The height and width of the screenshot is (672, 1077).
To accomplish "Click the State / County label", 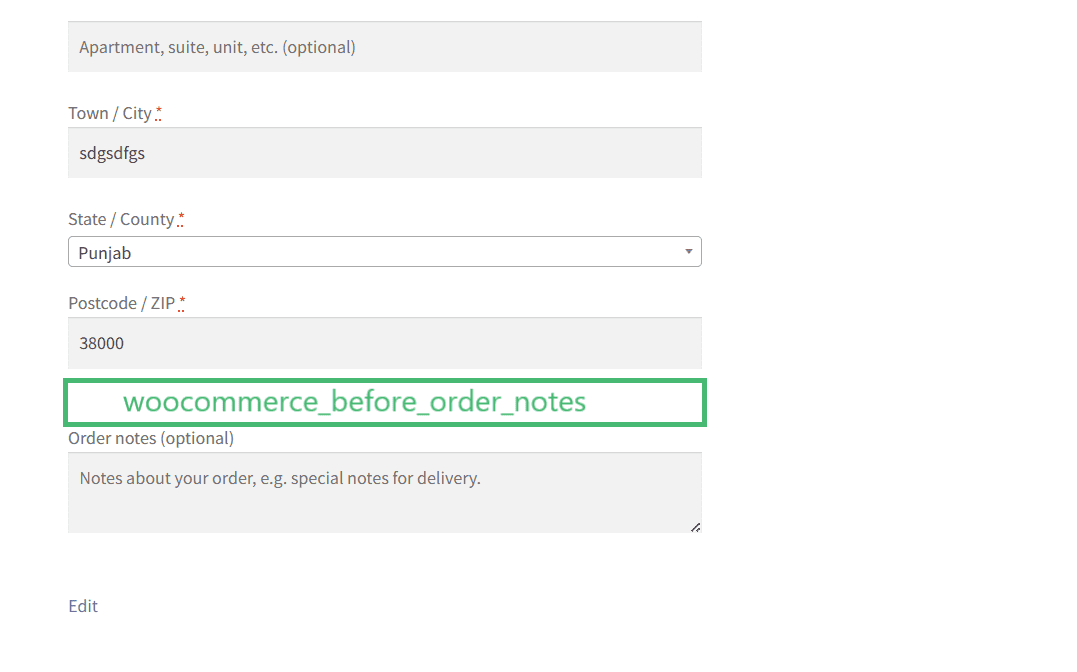I will [121, 219].
